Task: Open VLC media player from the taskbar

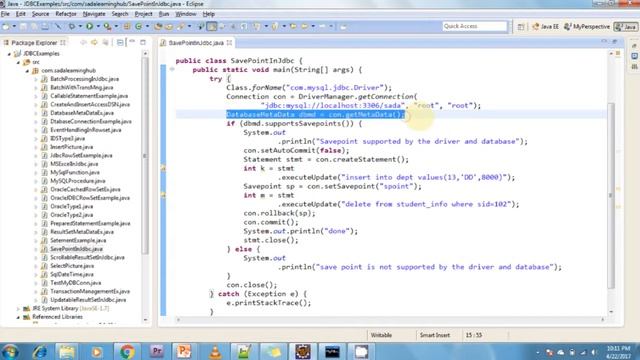Action: coord(215,351)
